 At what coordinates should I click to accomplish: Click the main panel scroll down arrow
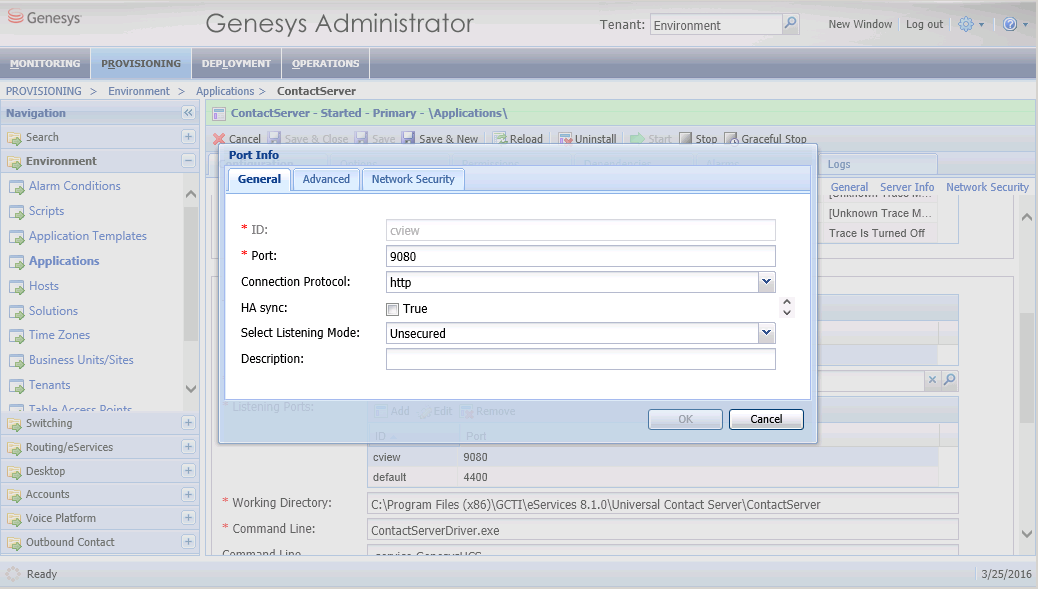[1027, 533]
